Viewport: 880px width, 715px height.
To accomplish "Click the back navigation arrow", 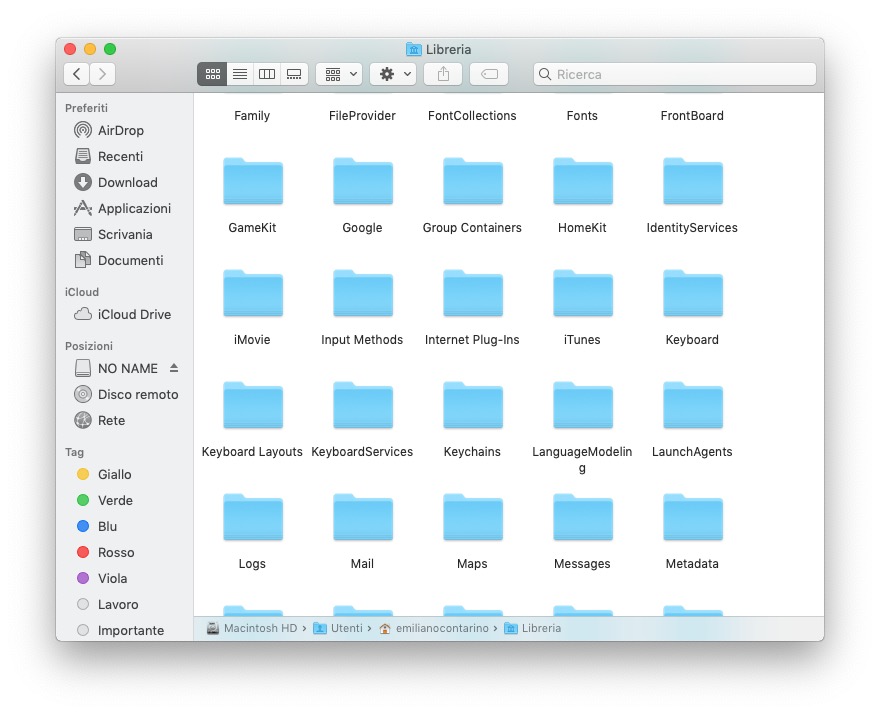I will pyautogui.click(x=76, y=73).
